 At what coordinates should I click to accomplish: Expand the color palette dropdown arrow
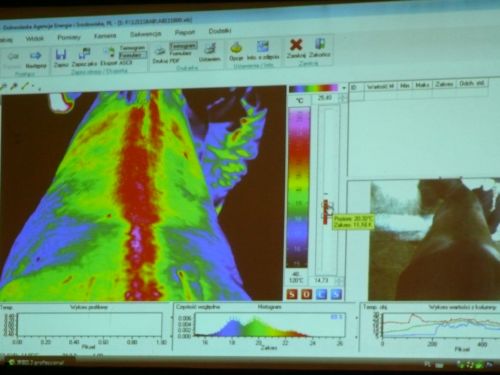344,88
